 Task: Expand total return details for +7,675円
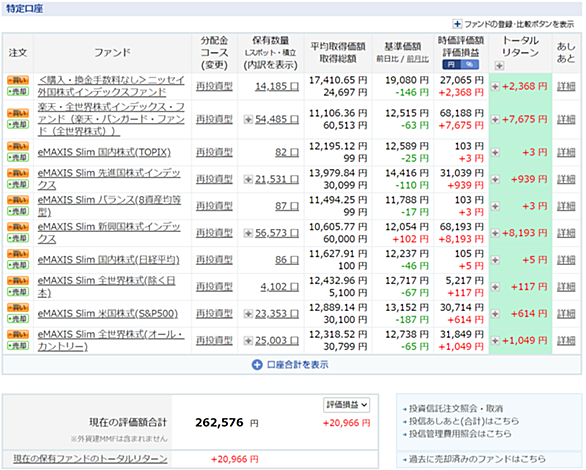(495, 120)
